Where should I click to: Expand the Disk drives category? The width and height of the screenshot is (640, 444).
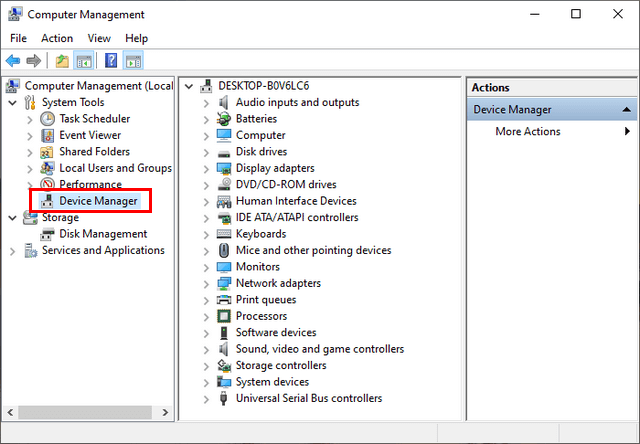coord(206,153)
